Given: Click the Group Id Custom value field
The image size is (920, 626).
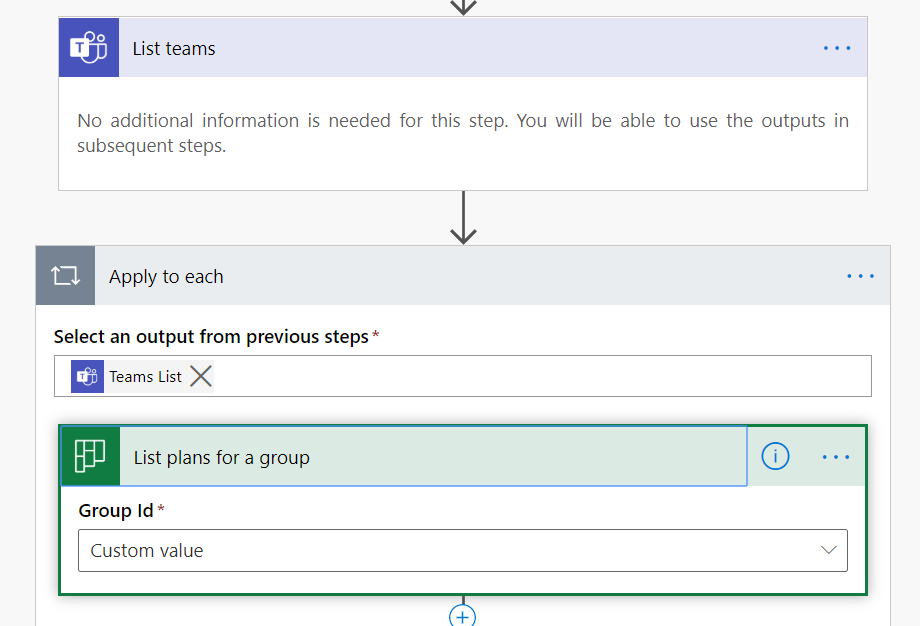Looking at the screenshot, I should click(x=463, y=550).
